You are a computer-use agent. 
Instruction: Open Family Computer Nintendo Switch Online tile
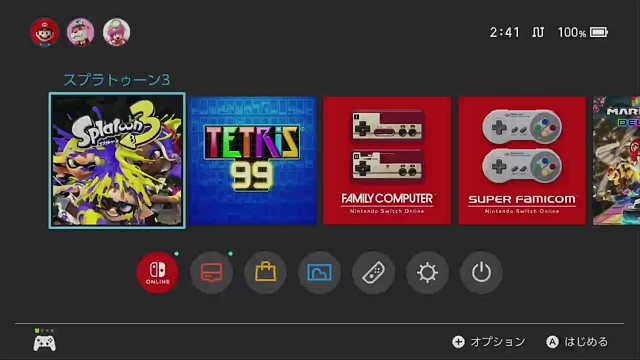[x=387, y=160]
